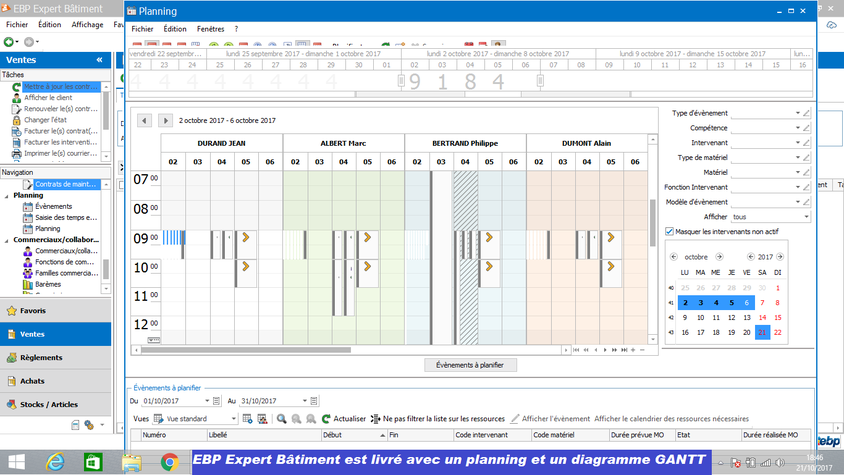The image size is (844, 475).
Task: Open the Fonction Intervenant dropdown
Action: (798, 187)
